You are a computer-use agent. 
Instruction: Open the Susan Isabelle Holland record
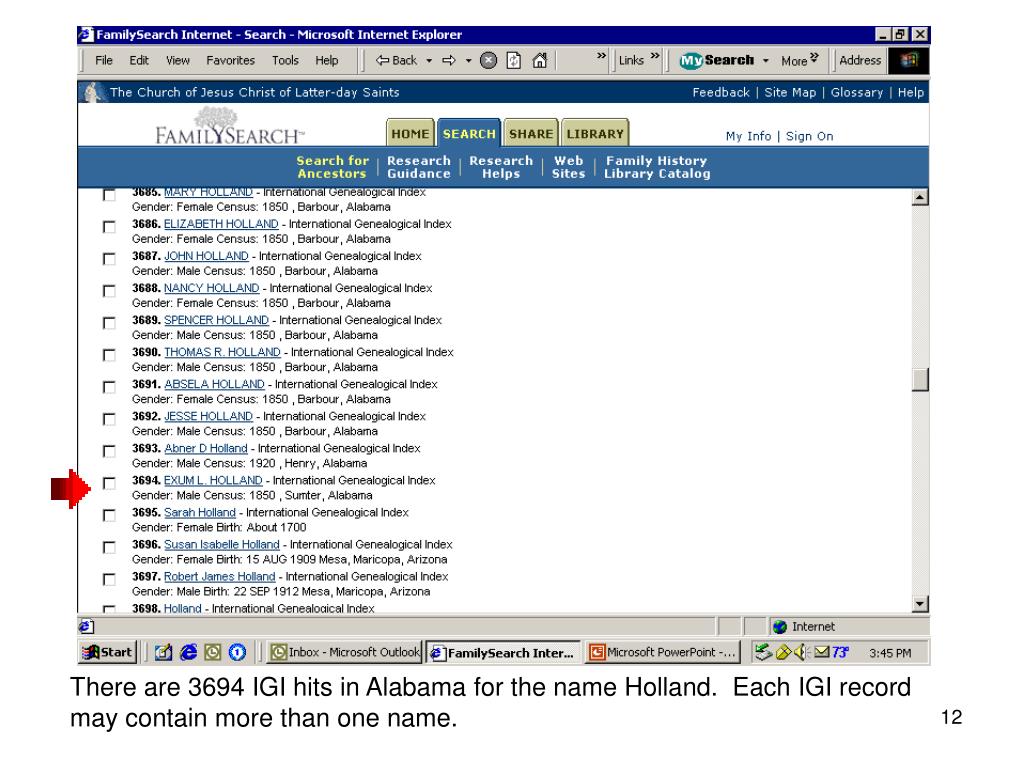[221, 545]
